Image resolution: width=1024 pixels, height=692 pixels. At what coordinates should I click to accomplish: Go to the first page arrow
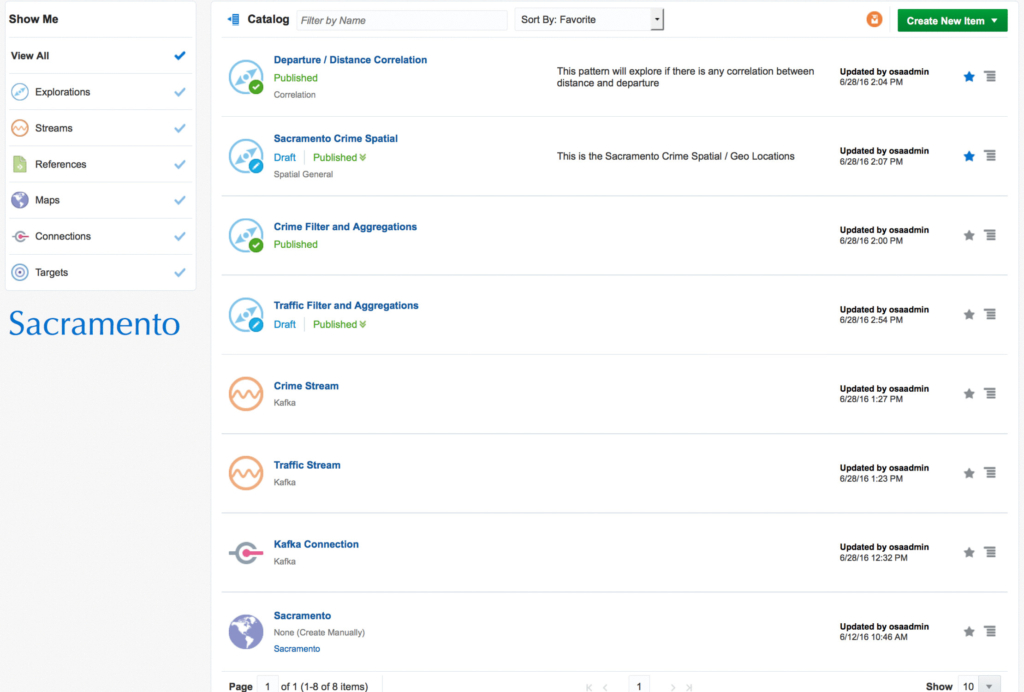tap(589, 687)
